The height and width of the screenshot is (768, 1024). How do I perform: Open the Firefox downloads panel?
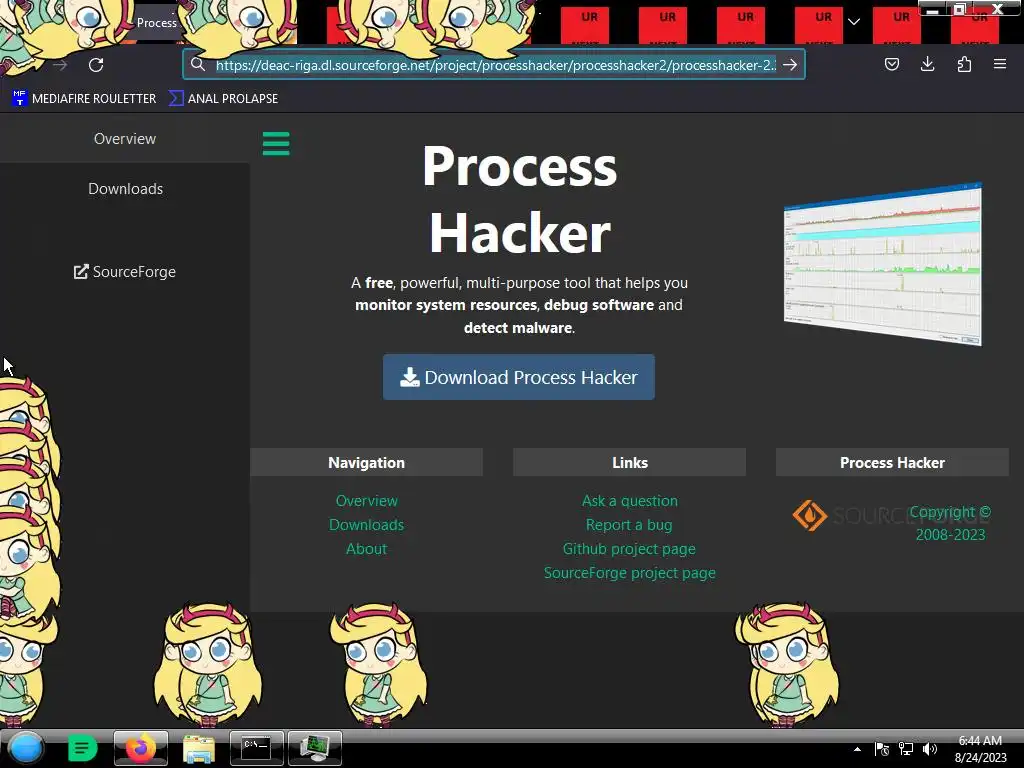pyautogui.click(x=927, y=64)
